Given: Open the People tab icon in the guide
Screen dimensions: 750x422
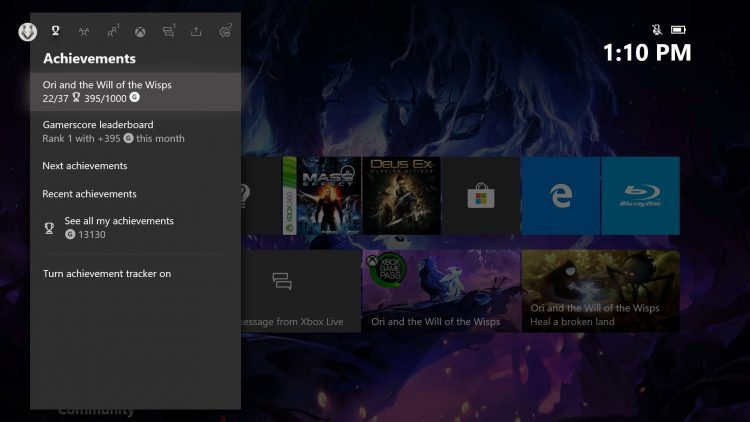Looking at the screenshot, I should tap(112, 32).
